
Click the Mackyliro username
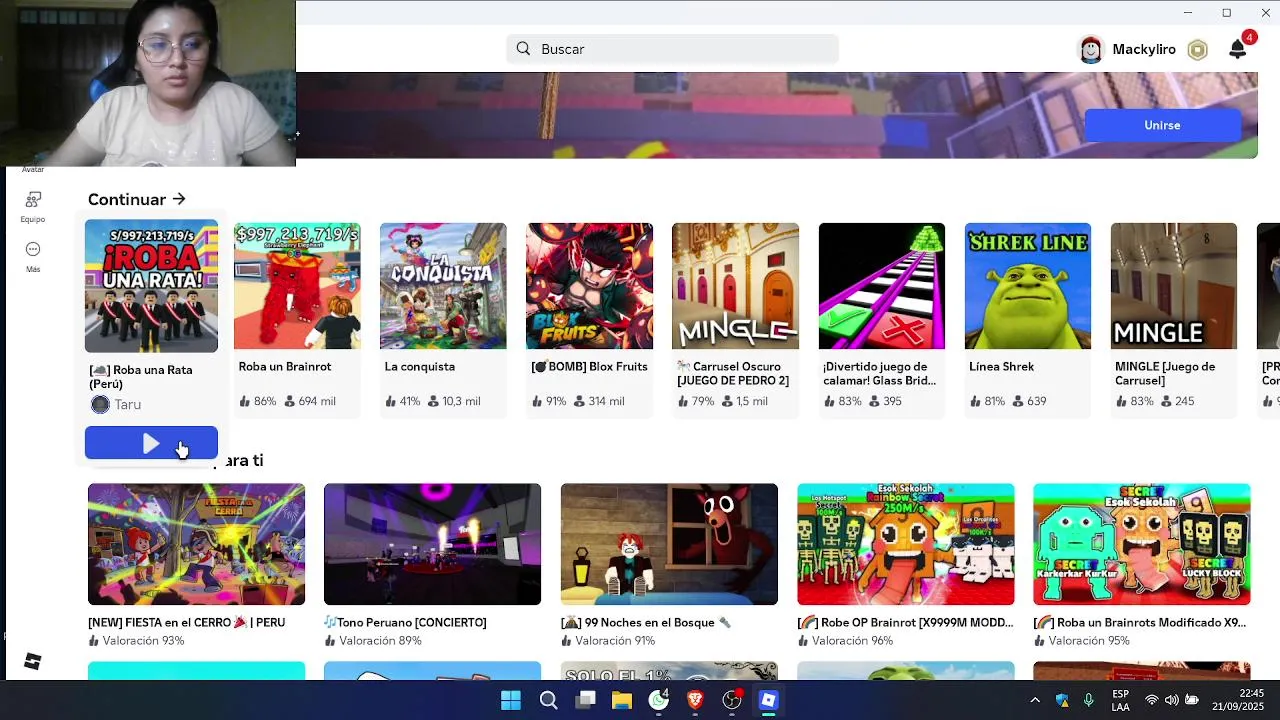click(1144, 49)
